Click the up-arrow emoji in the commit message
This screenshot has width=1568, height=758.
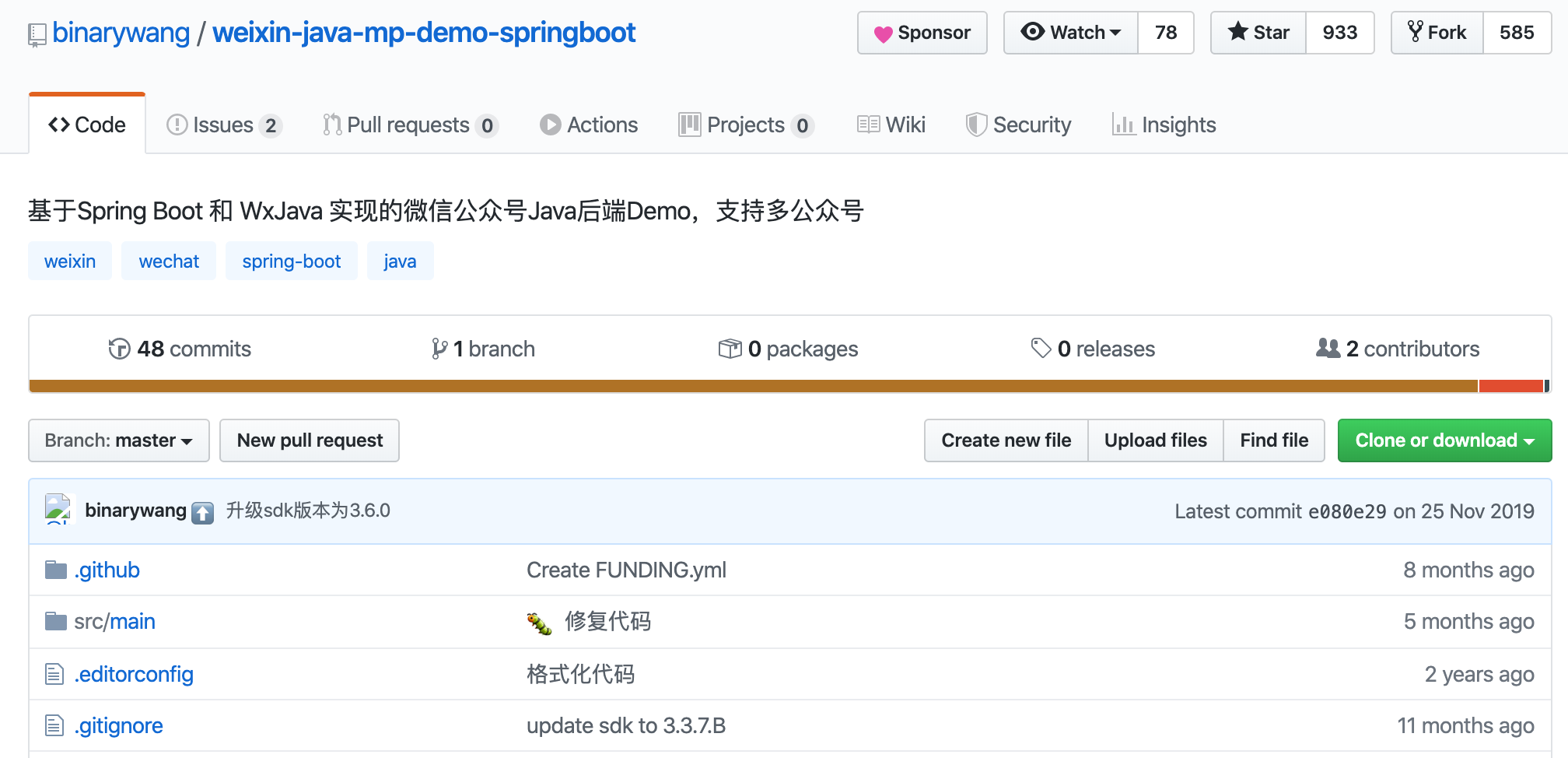tap(202, 512)
